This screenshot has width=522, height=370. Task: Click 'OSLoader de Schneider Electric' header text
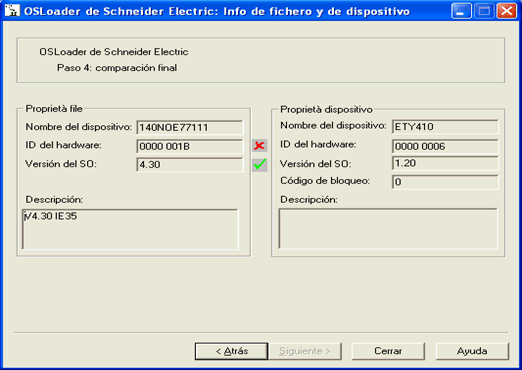pos(114,52)
